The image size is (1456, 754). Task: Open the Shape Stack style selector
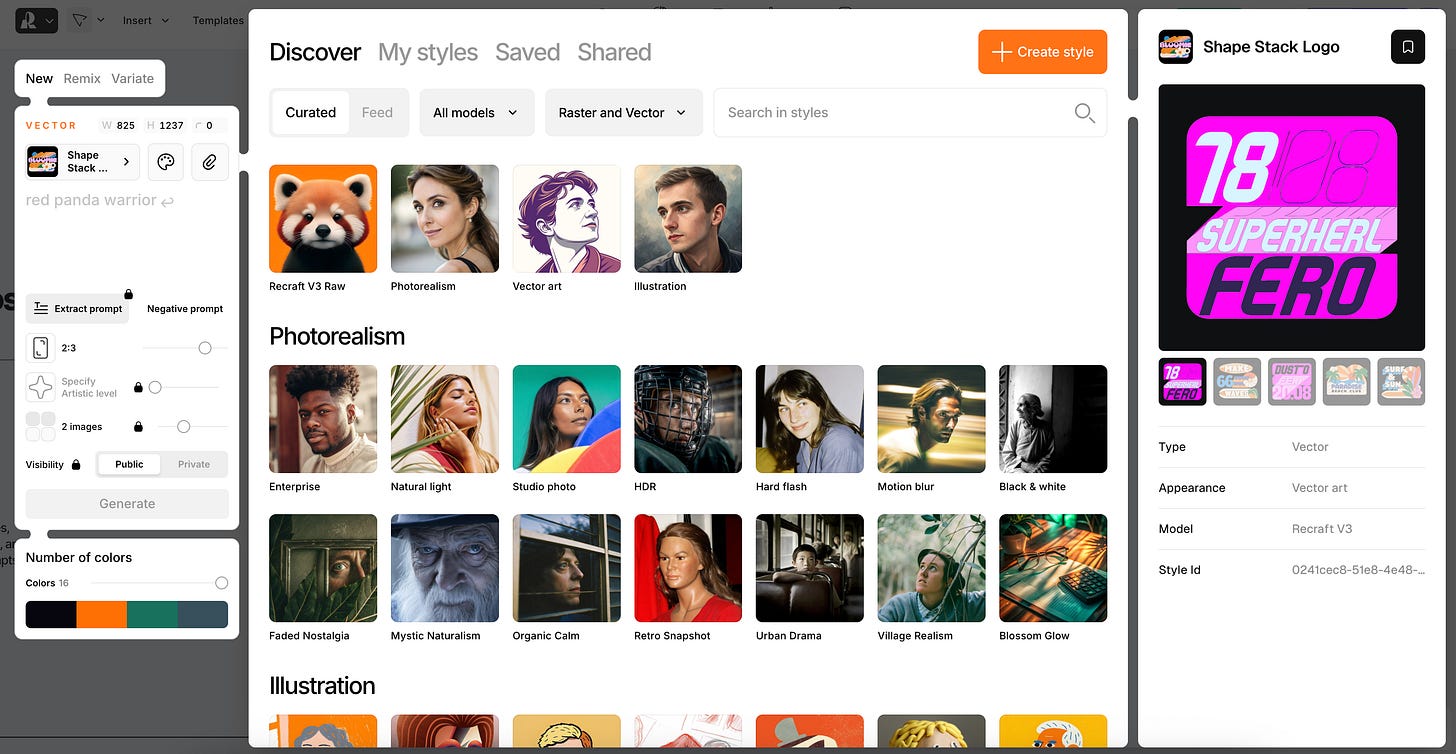(82, 162)
